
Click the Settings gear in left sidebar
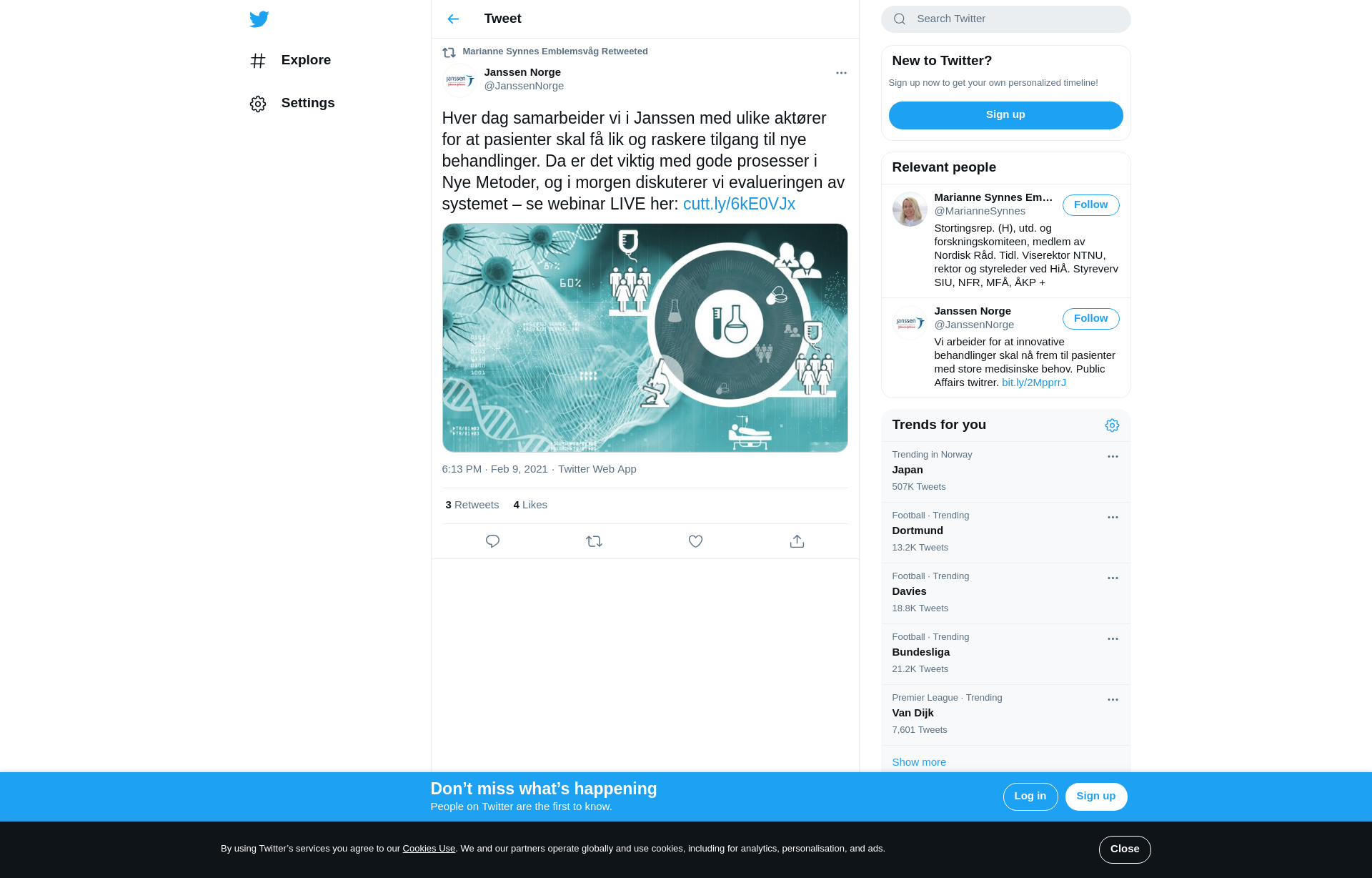point(258,104)
